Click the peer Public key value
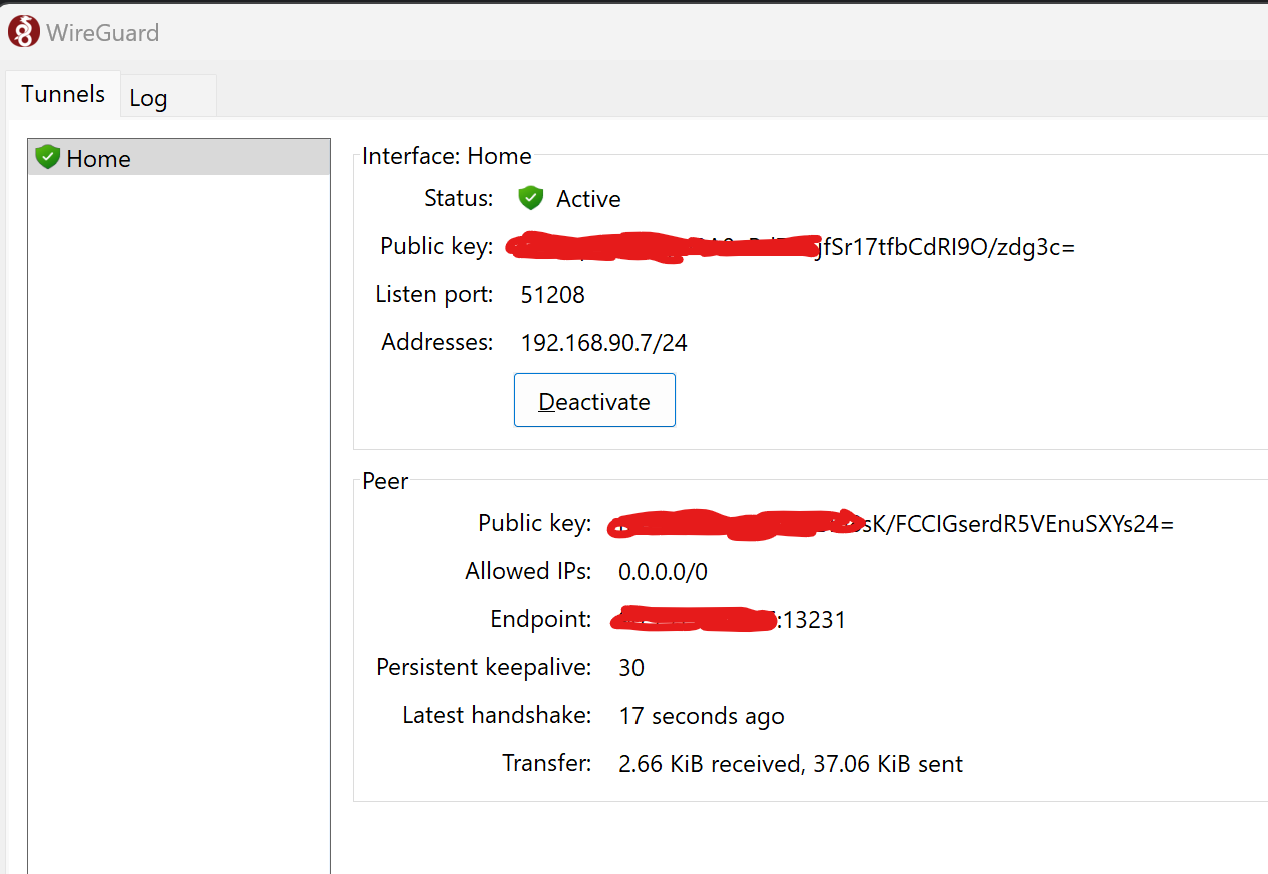The height and width of the screenshot is (874, 1268). [890, 523]
